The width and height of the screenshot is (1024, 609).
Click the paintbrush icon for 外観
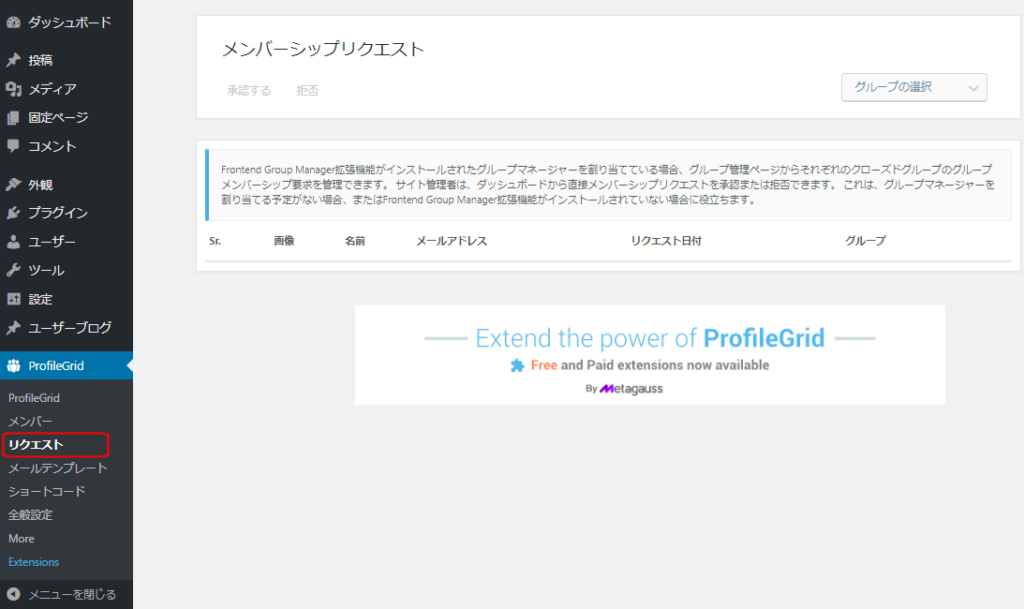click(x=13, y=185)
